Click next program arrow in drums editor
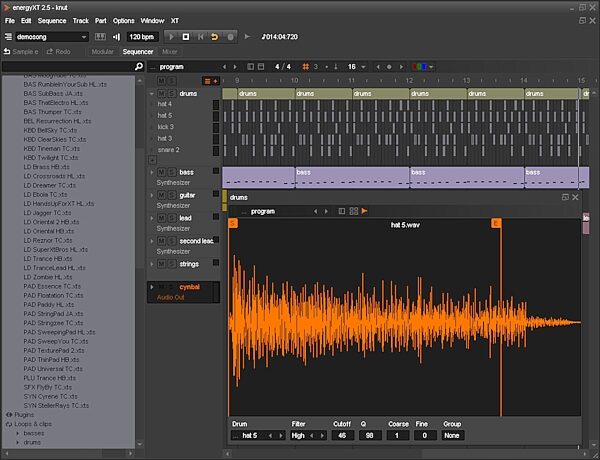Screen dimensions: 600x460 coord(326,211)
